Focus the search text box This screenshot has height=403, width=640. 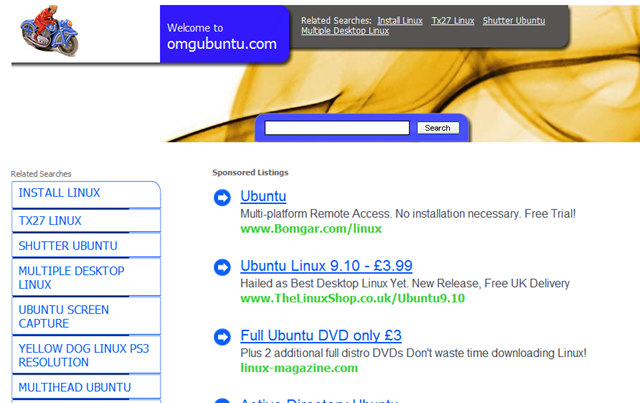tap(337, 128)
